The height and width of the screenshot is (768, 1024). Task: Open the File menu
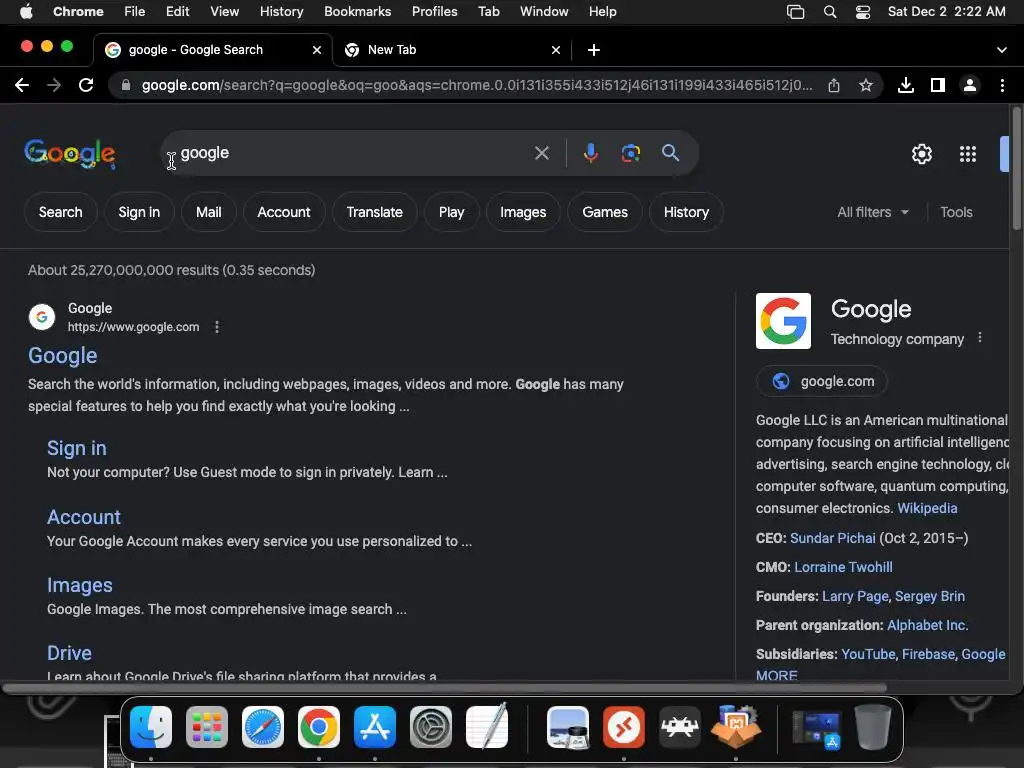(x=135, y=12)
